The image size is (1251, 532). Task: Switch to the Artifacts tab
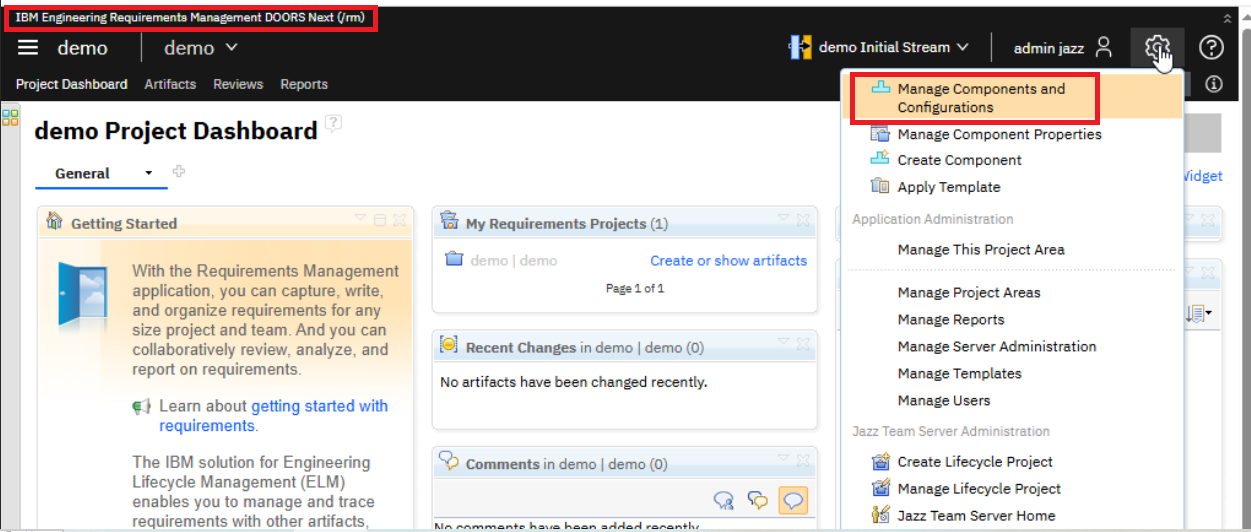click(170, 85)
